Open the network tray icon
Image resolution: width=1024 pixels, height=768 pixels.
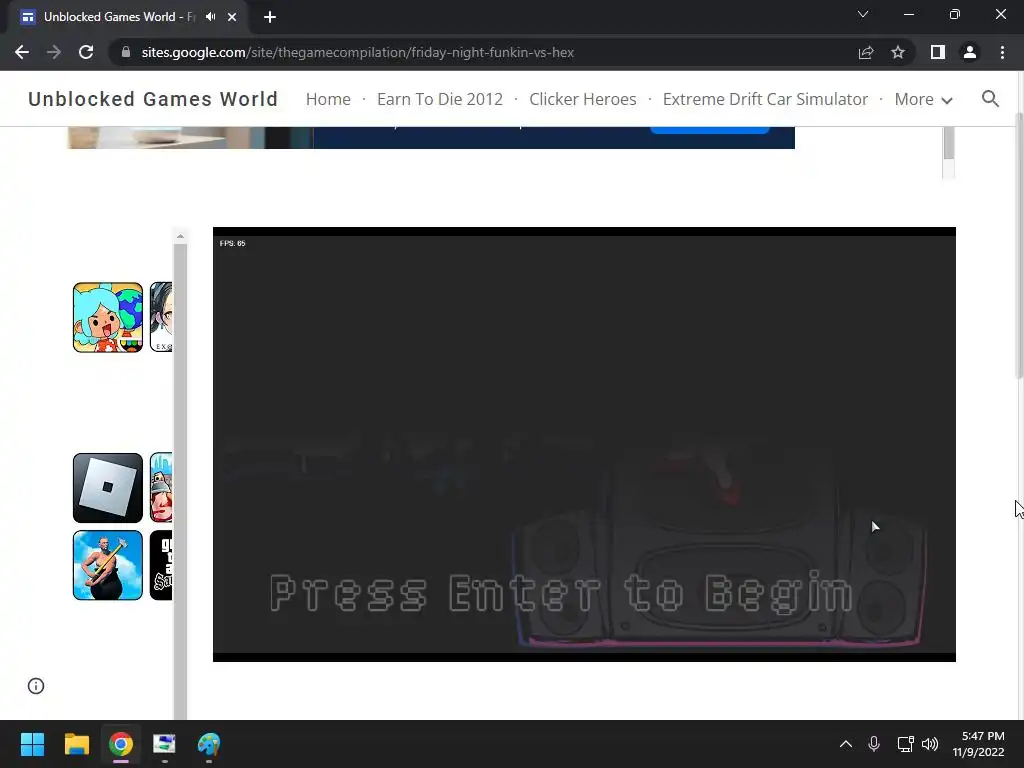point(905,744)
